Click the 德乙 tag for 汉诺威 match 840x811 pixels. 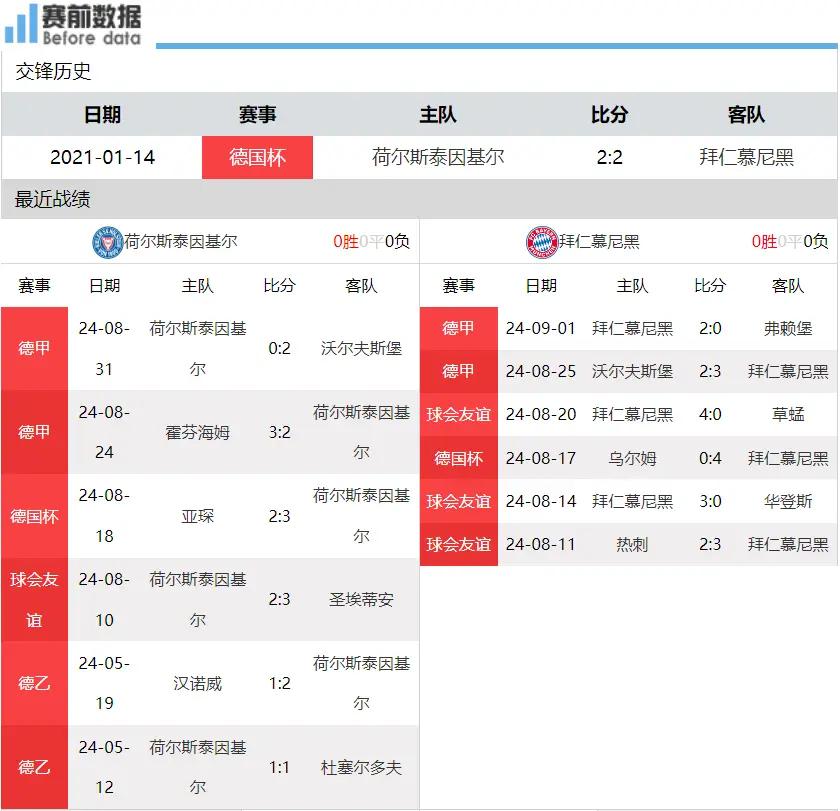[x=34, y=684]
